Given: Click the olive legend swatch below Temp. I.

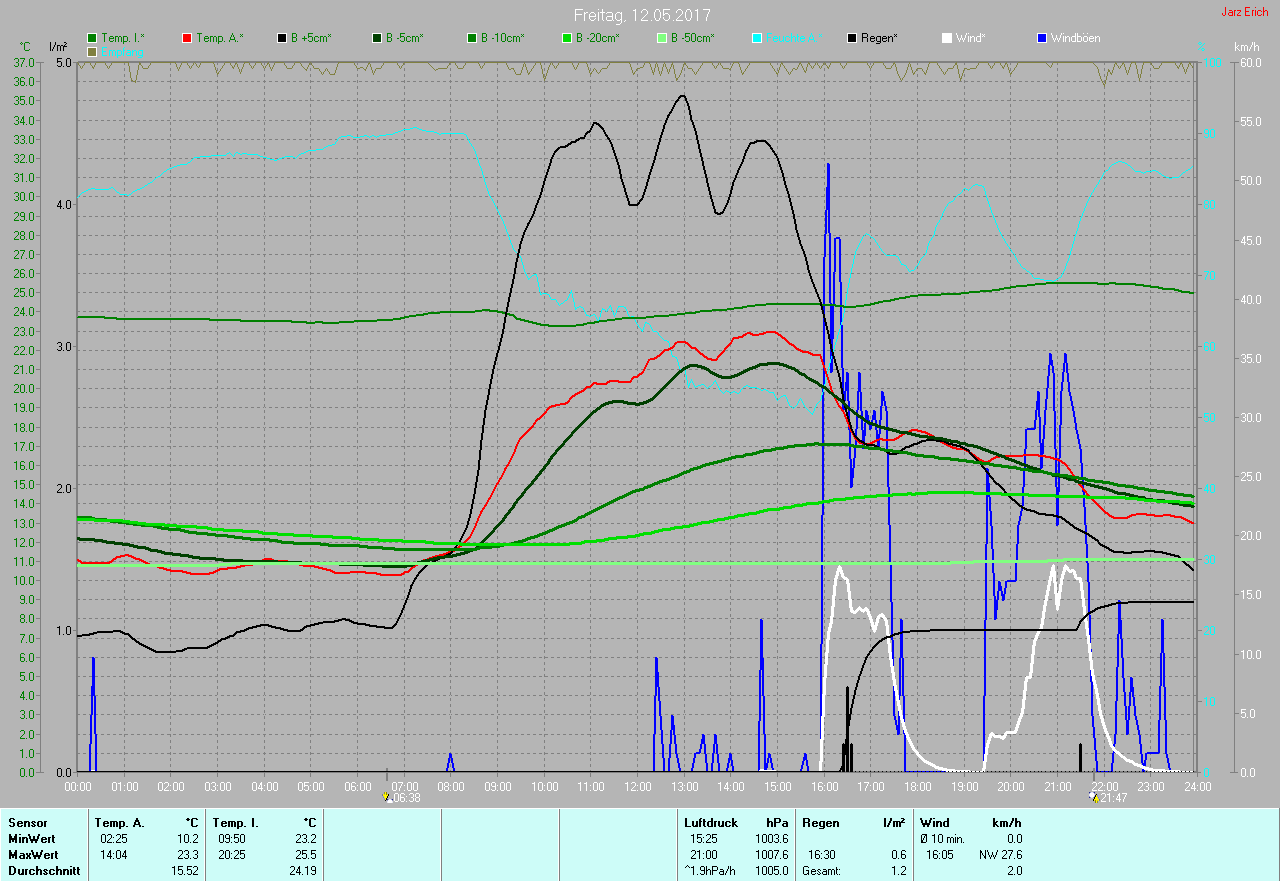Looking at the screenshot, I should 93,51.
